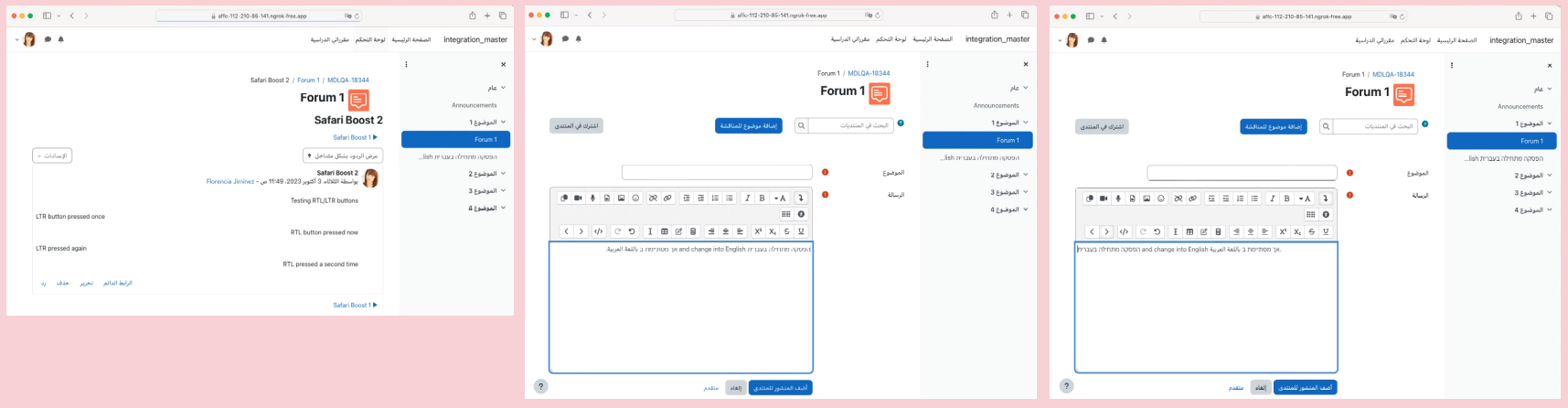Expand الموضوع 2 in the left window course index

(x=503, y=174)
